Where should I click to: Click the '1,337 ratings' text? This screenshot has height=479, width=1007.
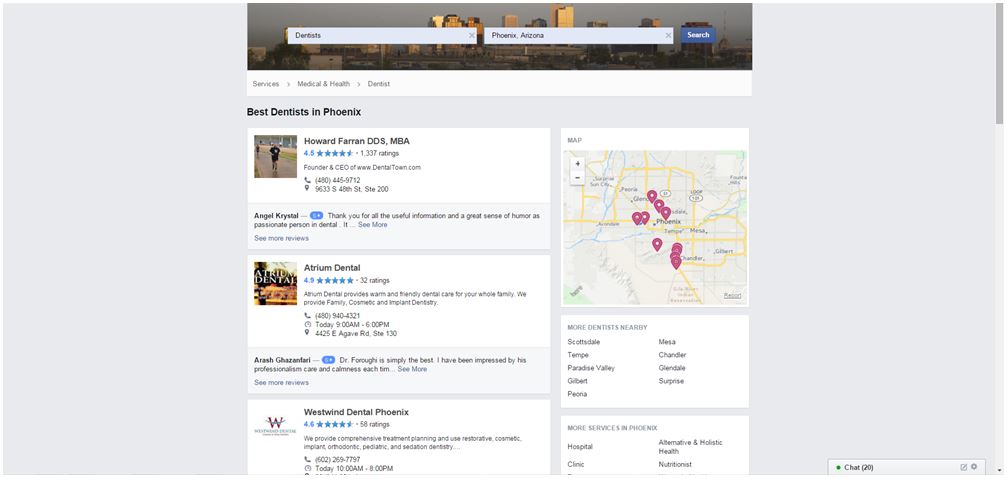[x=379, y=153]
